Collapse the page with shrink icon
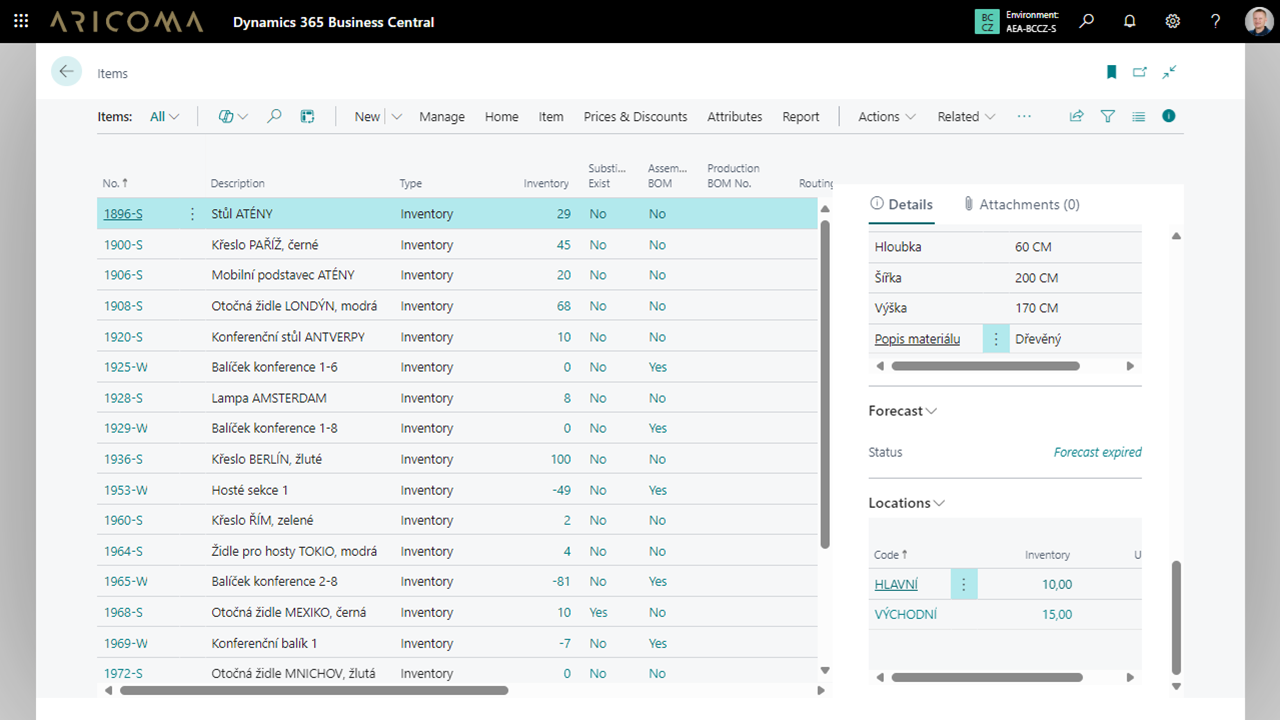Screen dimensions: 1280x720 pos(1169,72)
